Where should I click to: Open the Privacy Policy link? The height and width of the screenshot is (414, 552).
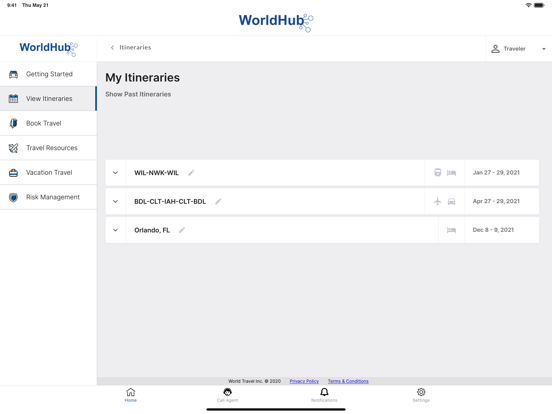point(304,381)
